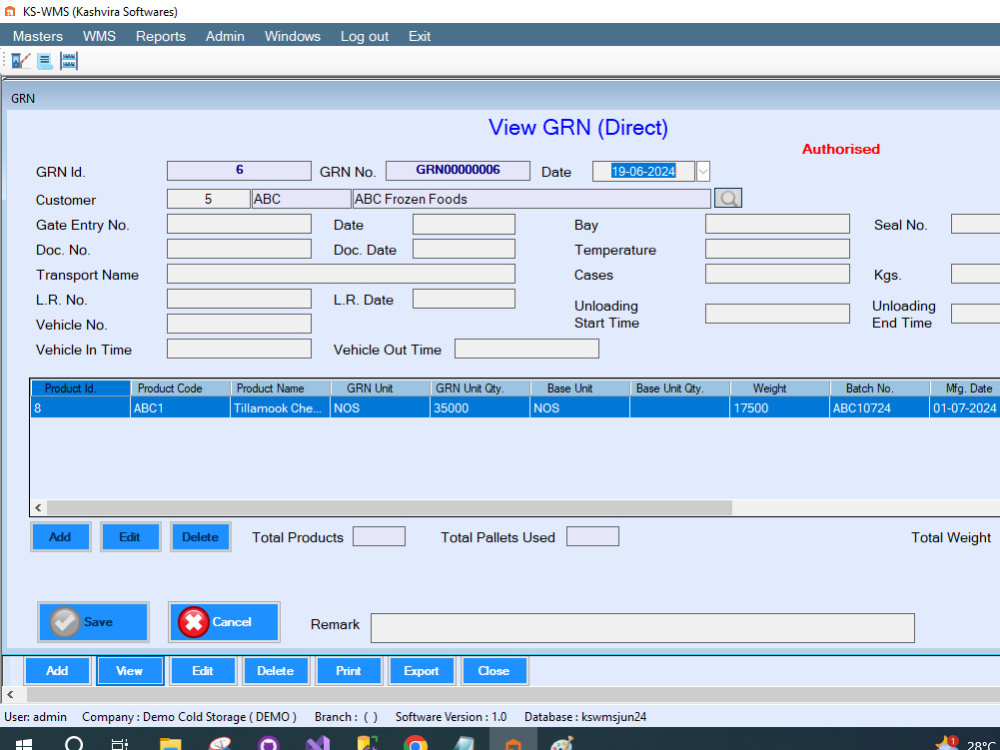Click the Remark input field
The height and width of the screenshot is (750, 1000).
coord(642,628)
